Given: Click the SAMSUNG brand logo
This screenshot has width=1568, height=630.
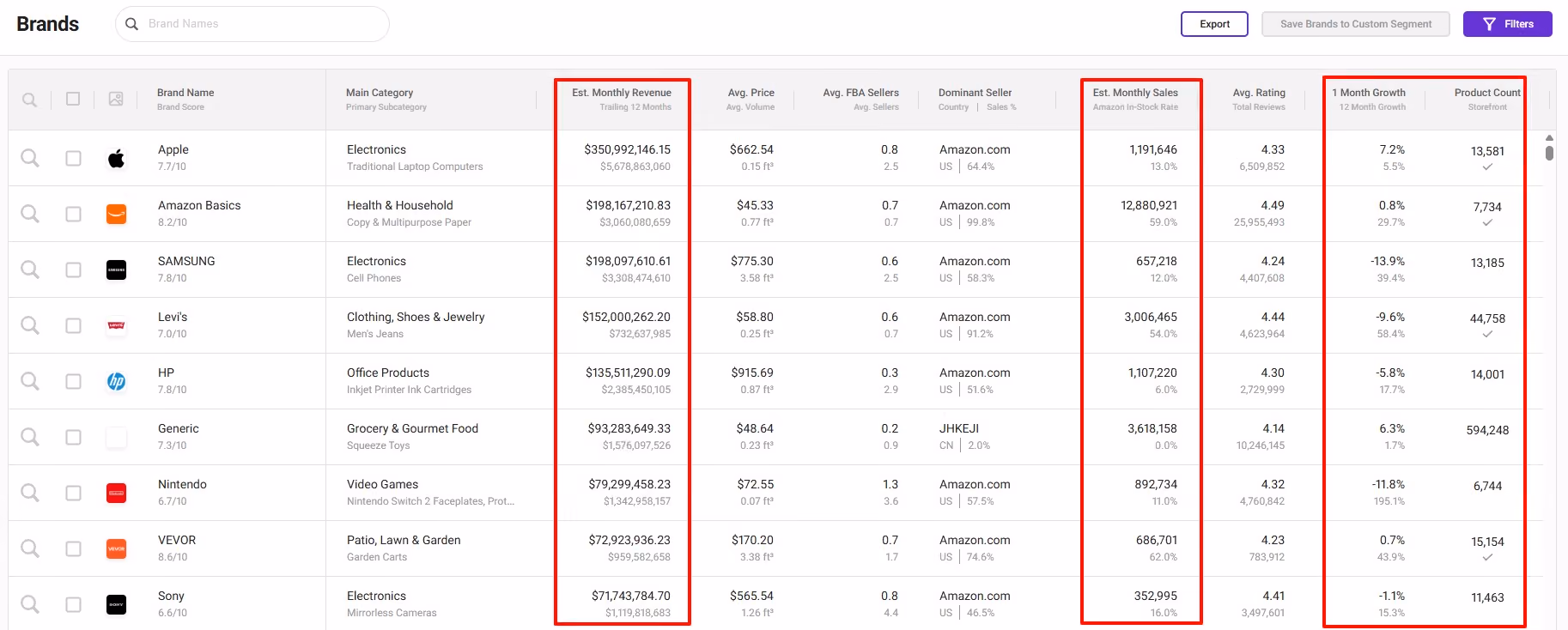Looking at the screenshot, I should (x=116, y=270).
